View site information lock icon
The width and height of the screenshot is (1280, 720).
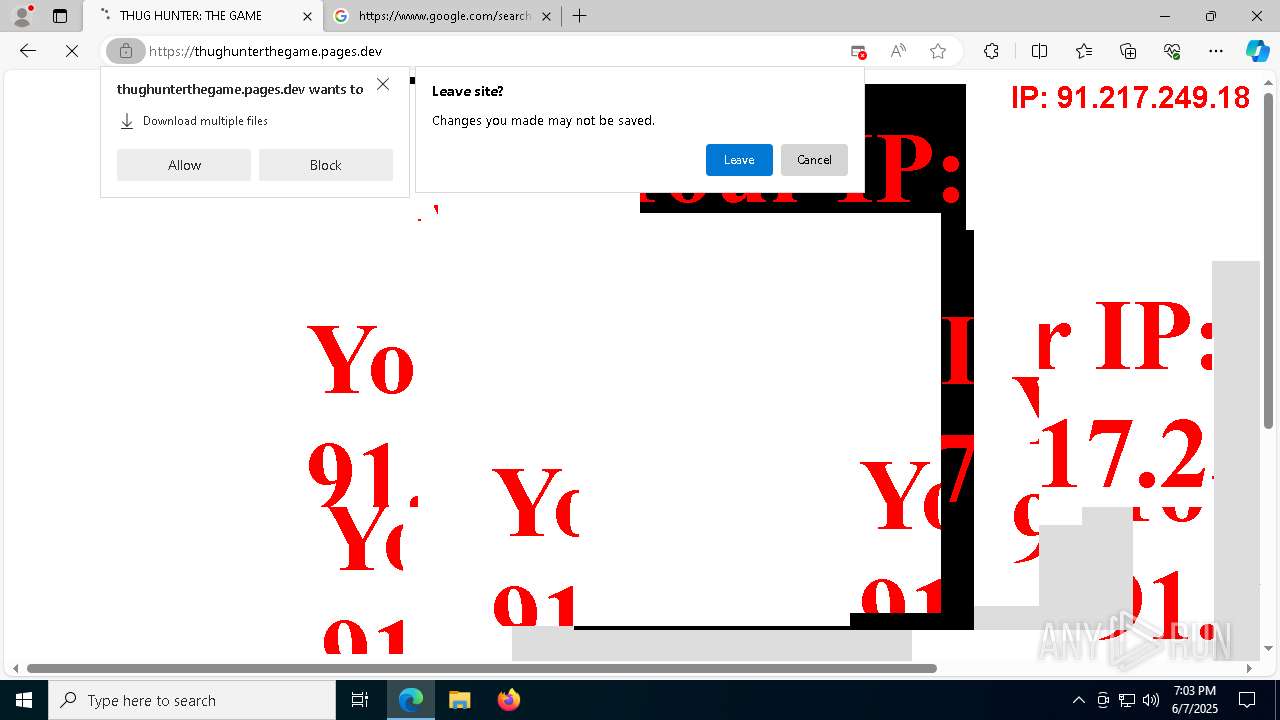point(126,51)
